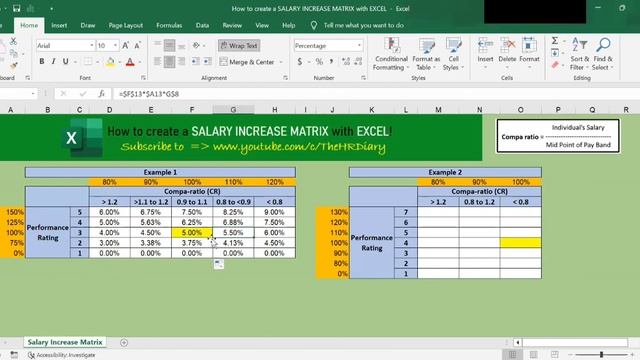This screenshot has width=640, height=360.
Task: Click Increase Font Size icon
Action: [125, 45]
